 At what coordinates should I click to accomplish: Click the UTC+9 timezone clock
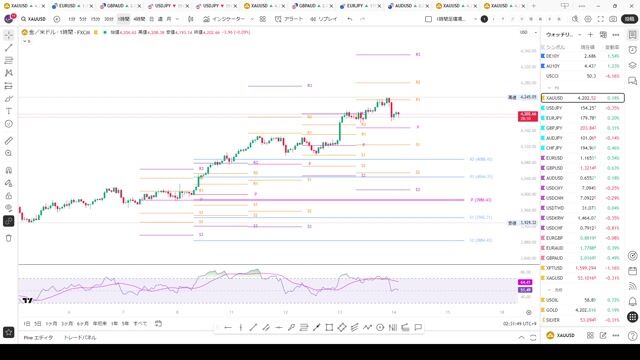pos(520,324)
